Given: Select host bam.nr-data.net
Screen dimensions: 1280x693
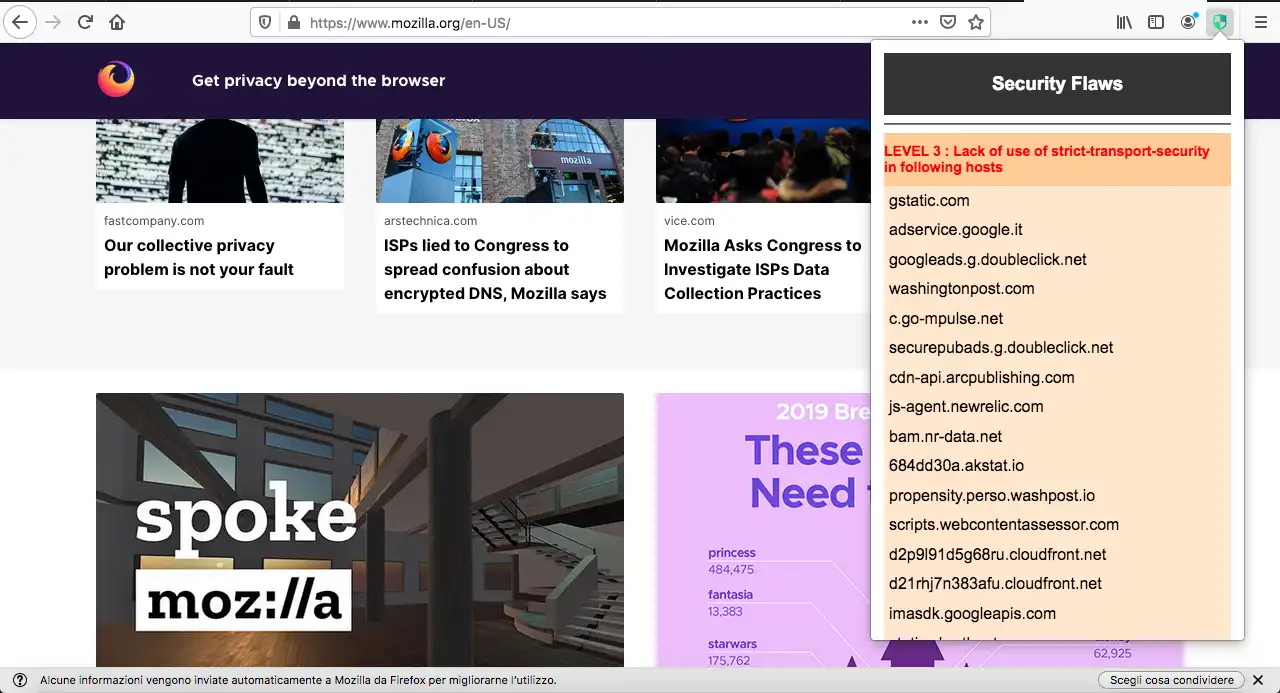Looking at the screenshot, I should click(945, 437).
